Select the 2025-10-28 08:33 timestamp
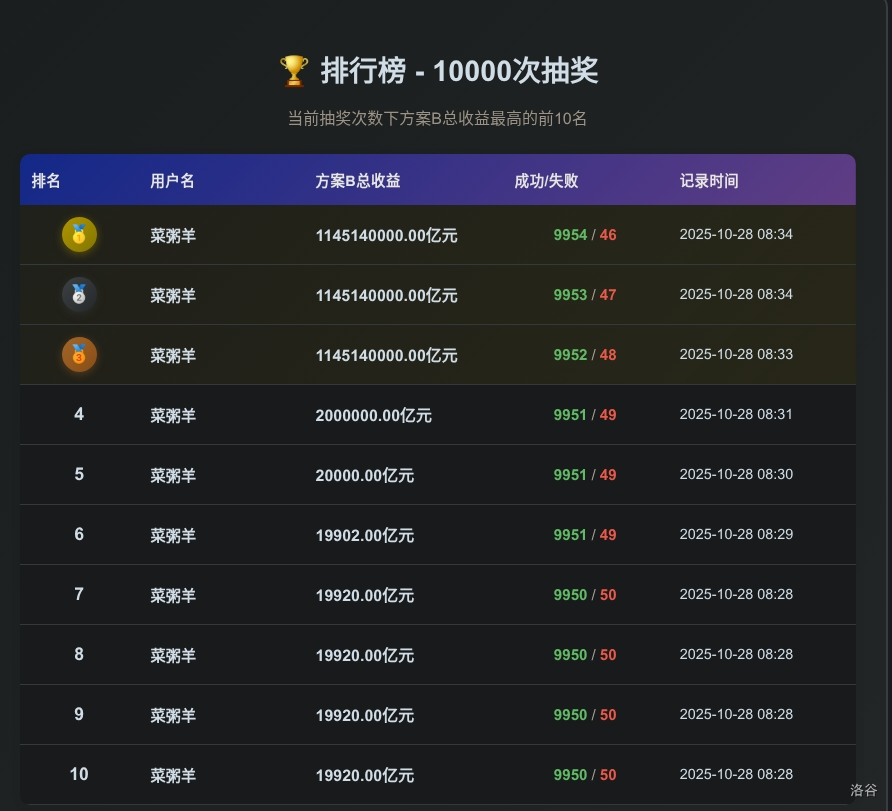 tap(736, 354)
